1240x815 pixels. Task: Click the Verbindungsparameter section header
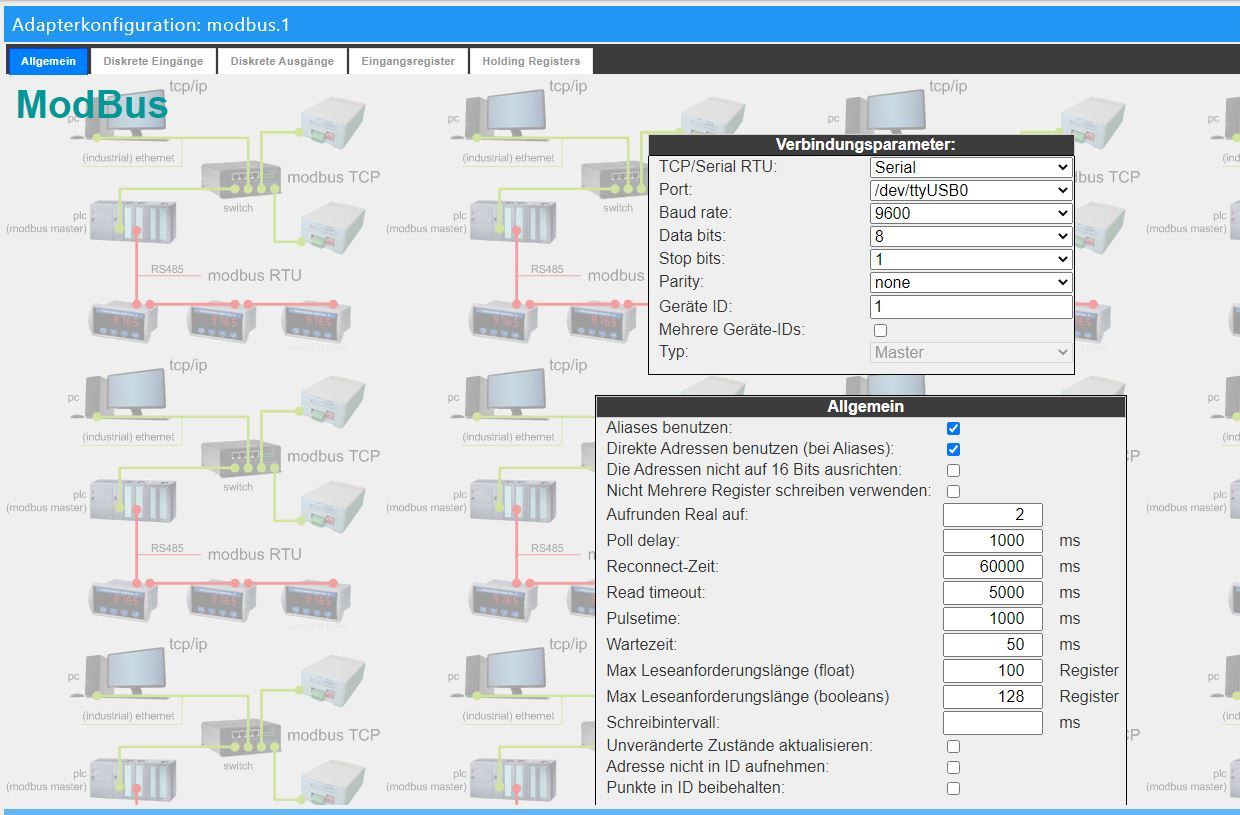pos(861,145)
